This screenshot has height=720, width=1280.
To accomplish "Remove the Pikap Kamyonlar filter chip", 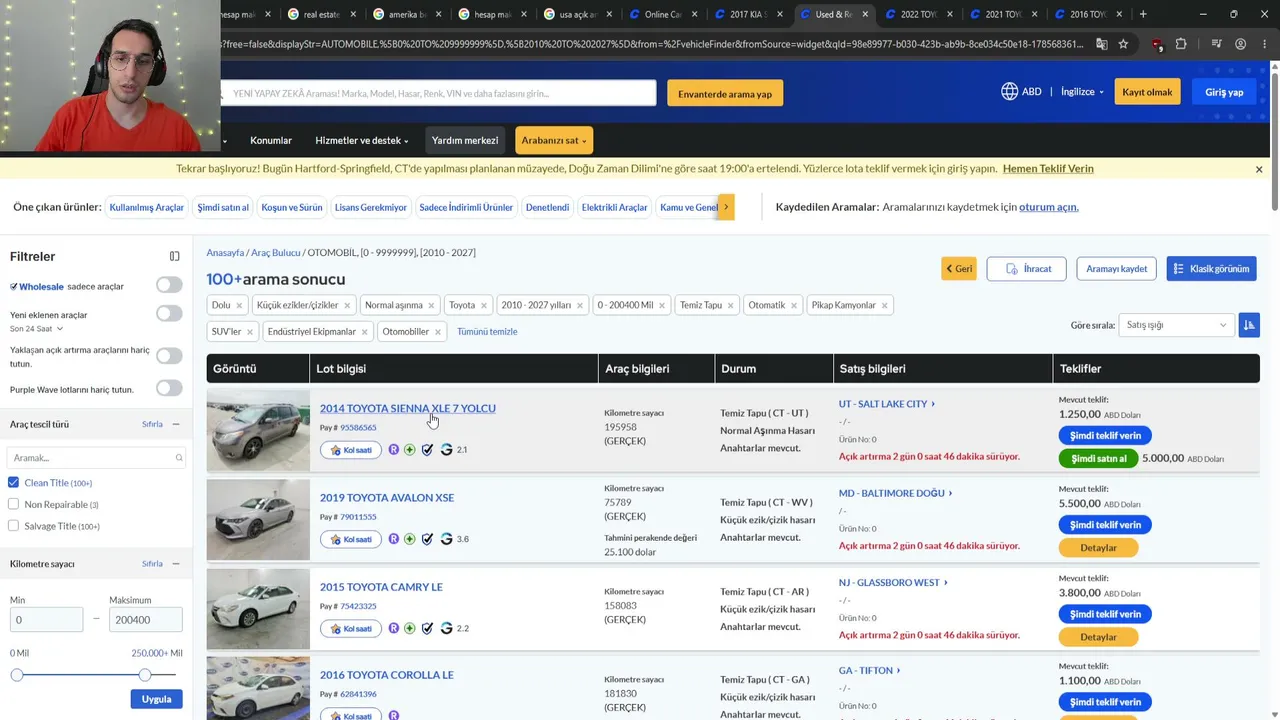I will 884,305.
